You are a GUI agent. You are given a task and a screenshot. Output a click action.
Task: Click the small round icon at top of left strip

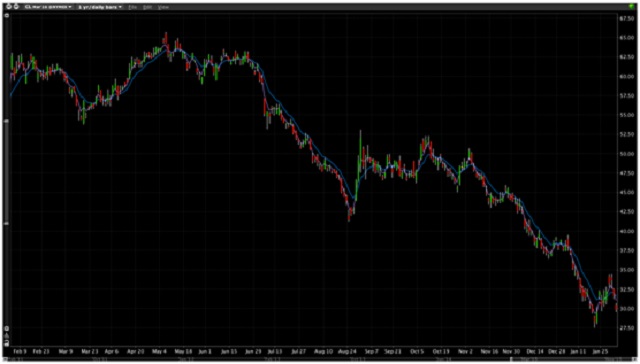coord(6,16)
